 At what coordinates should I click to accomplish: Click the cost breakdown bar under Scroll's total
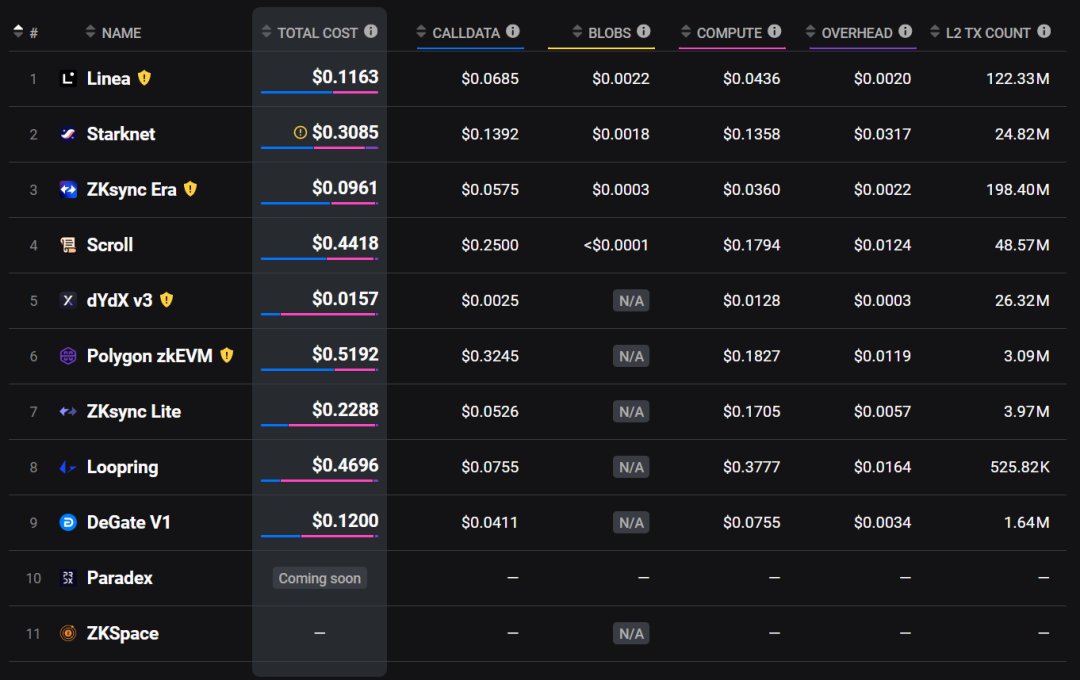pyautogui.click(x=319, y=259)
